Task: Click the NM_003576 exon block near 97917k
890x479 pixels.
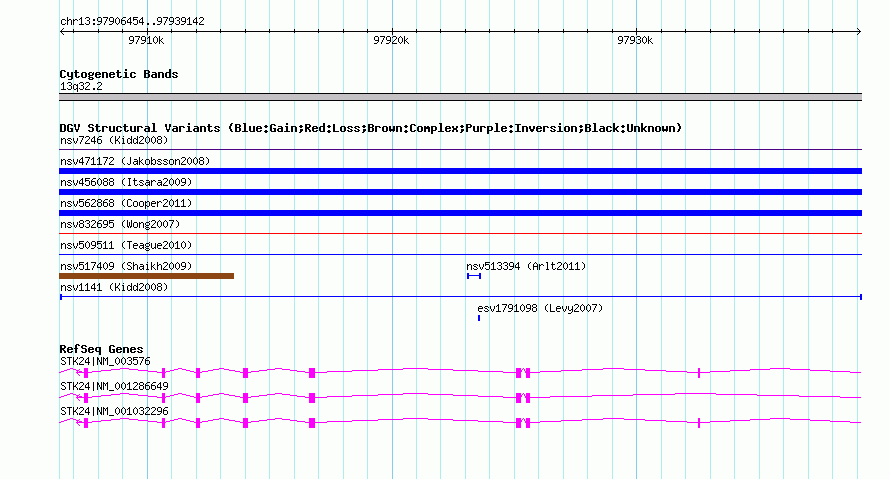Action: point(312,373)
